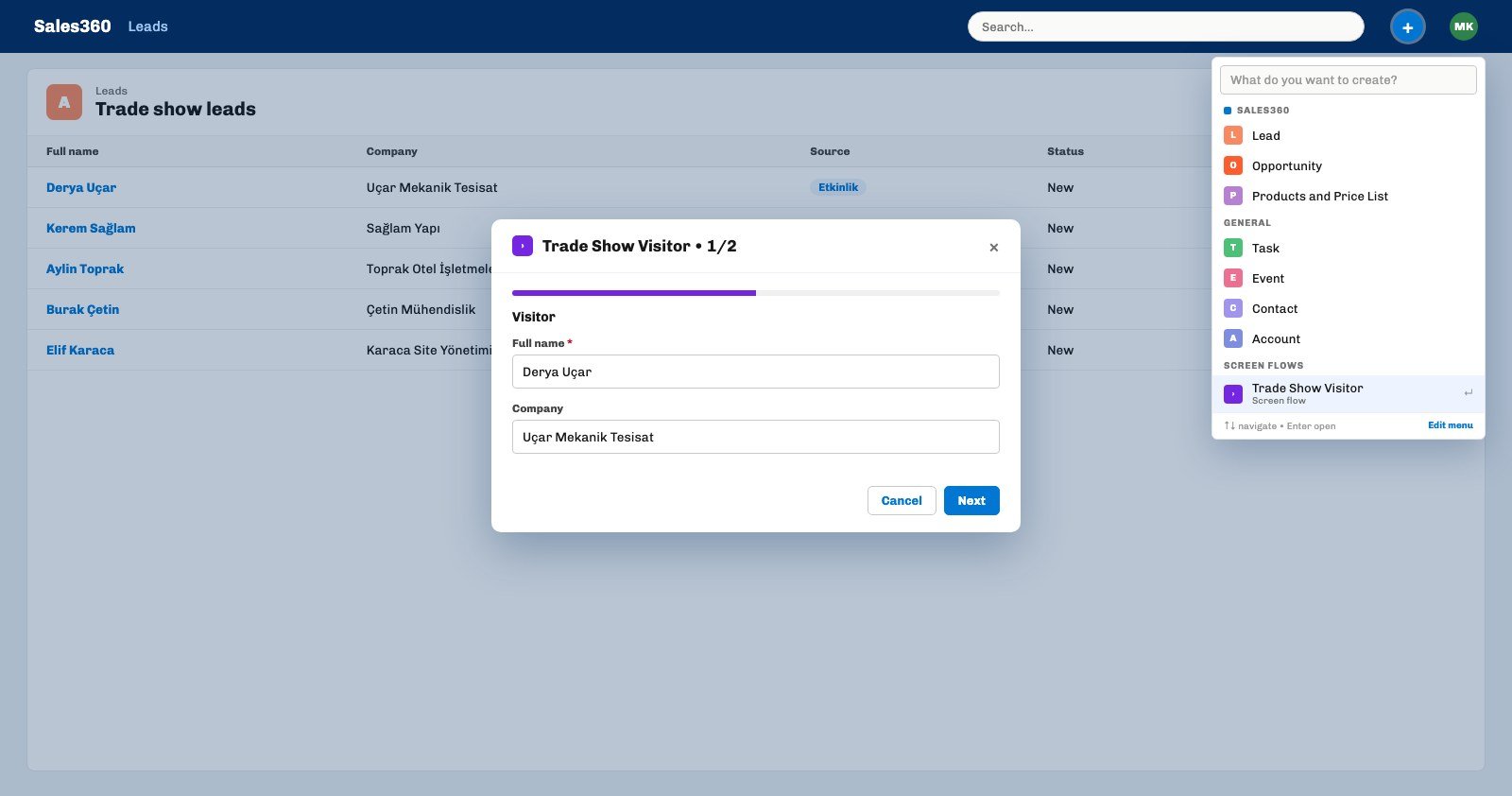Click the Opportunity icon in create menu

coord(1233,165)
